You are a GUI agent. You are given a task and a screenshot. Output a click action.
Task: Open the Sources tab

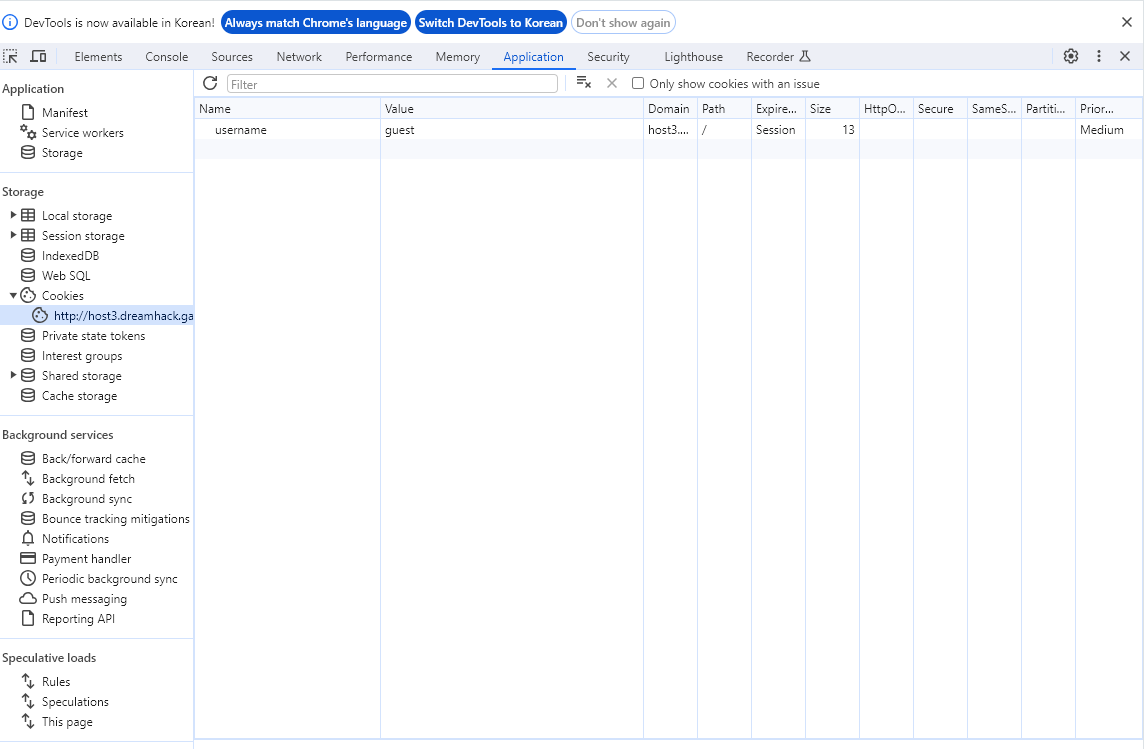coord(232,57)
